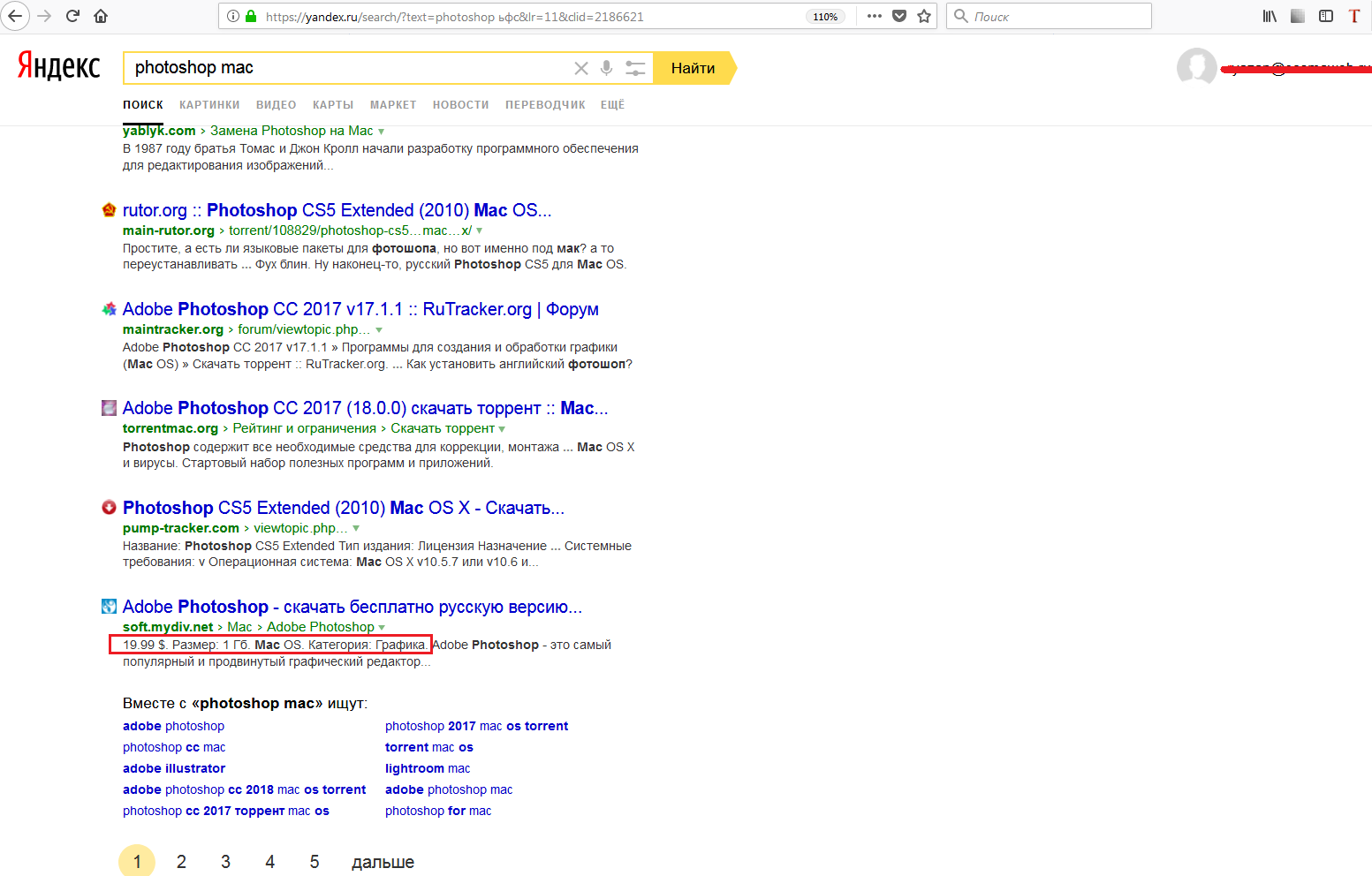Viewport: 1372px width, 876px height.
Task: Reload the current page
Action: tap(72, 16)
